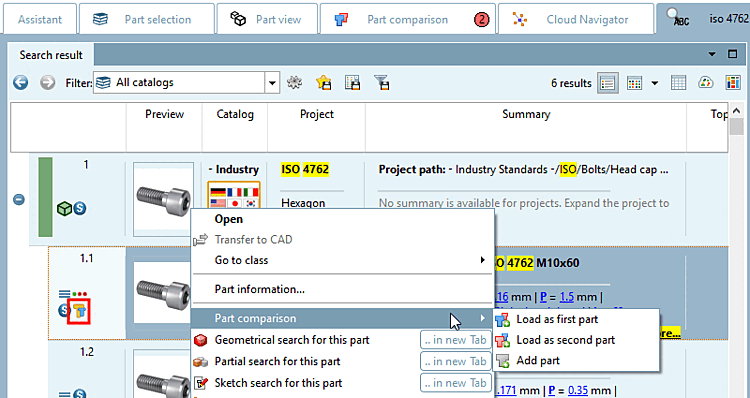This screenshot has height=398, width=750.
Task: Open the All catalogs filter dropdown
Action: (272, 83)
